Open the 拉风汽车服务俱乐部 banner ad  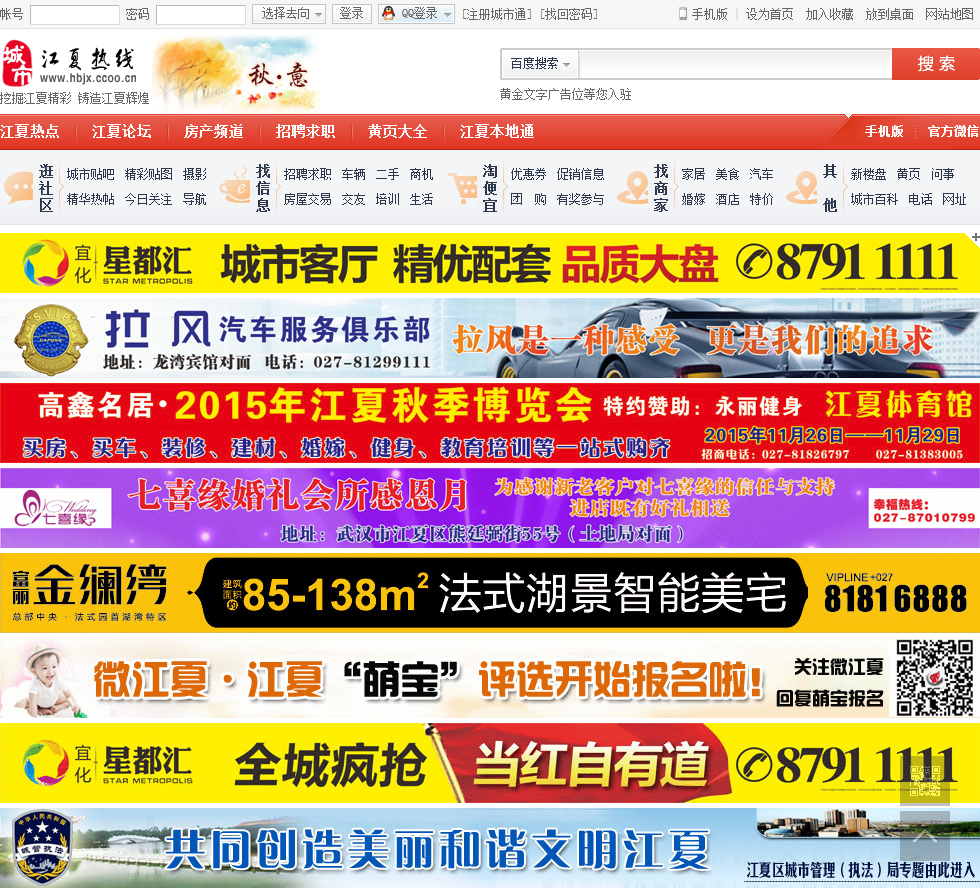pyautogui.click(x=490, y=338)
